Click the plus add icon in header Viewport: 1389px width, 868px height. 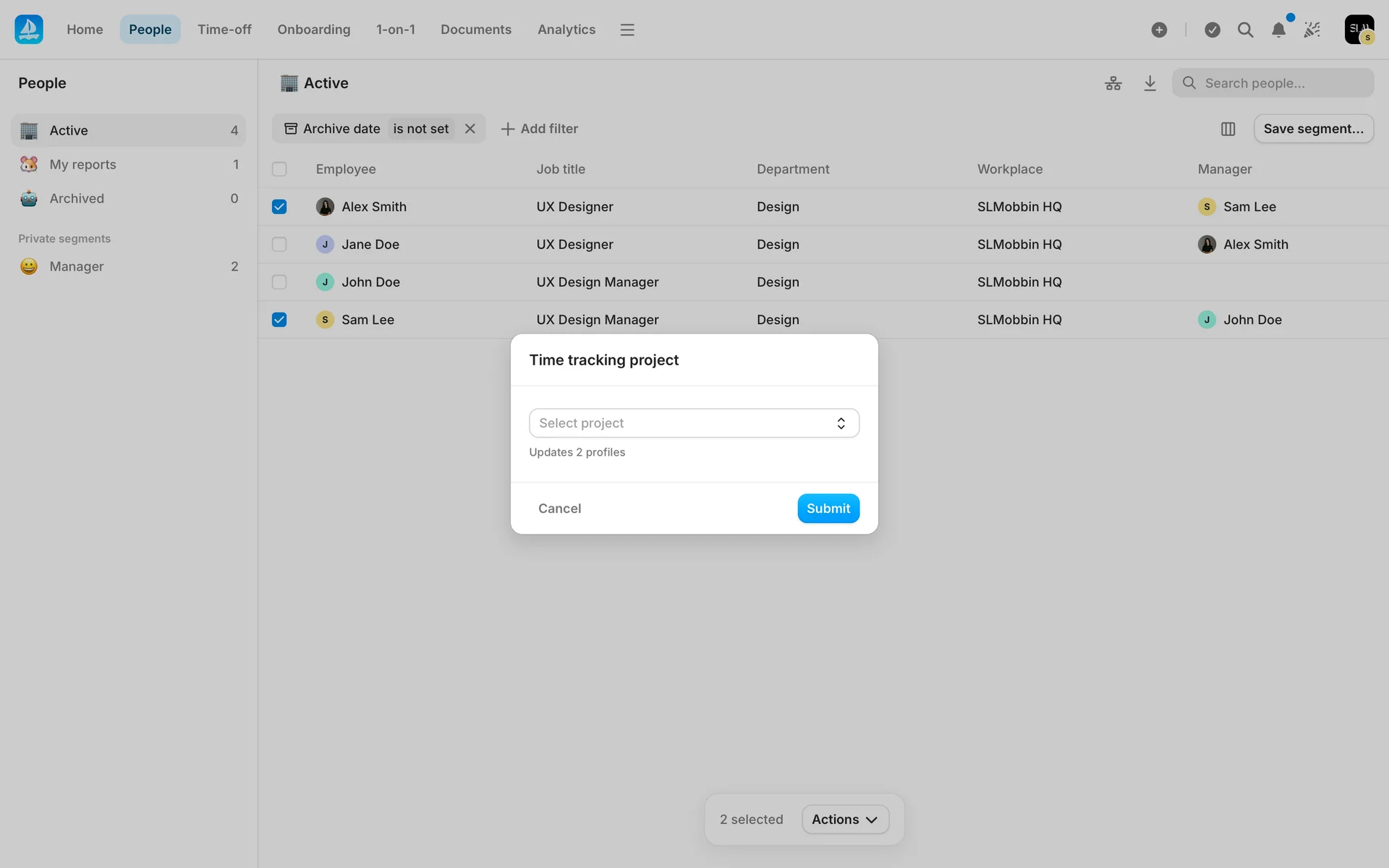(1159, 30)
